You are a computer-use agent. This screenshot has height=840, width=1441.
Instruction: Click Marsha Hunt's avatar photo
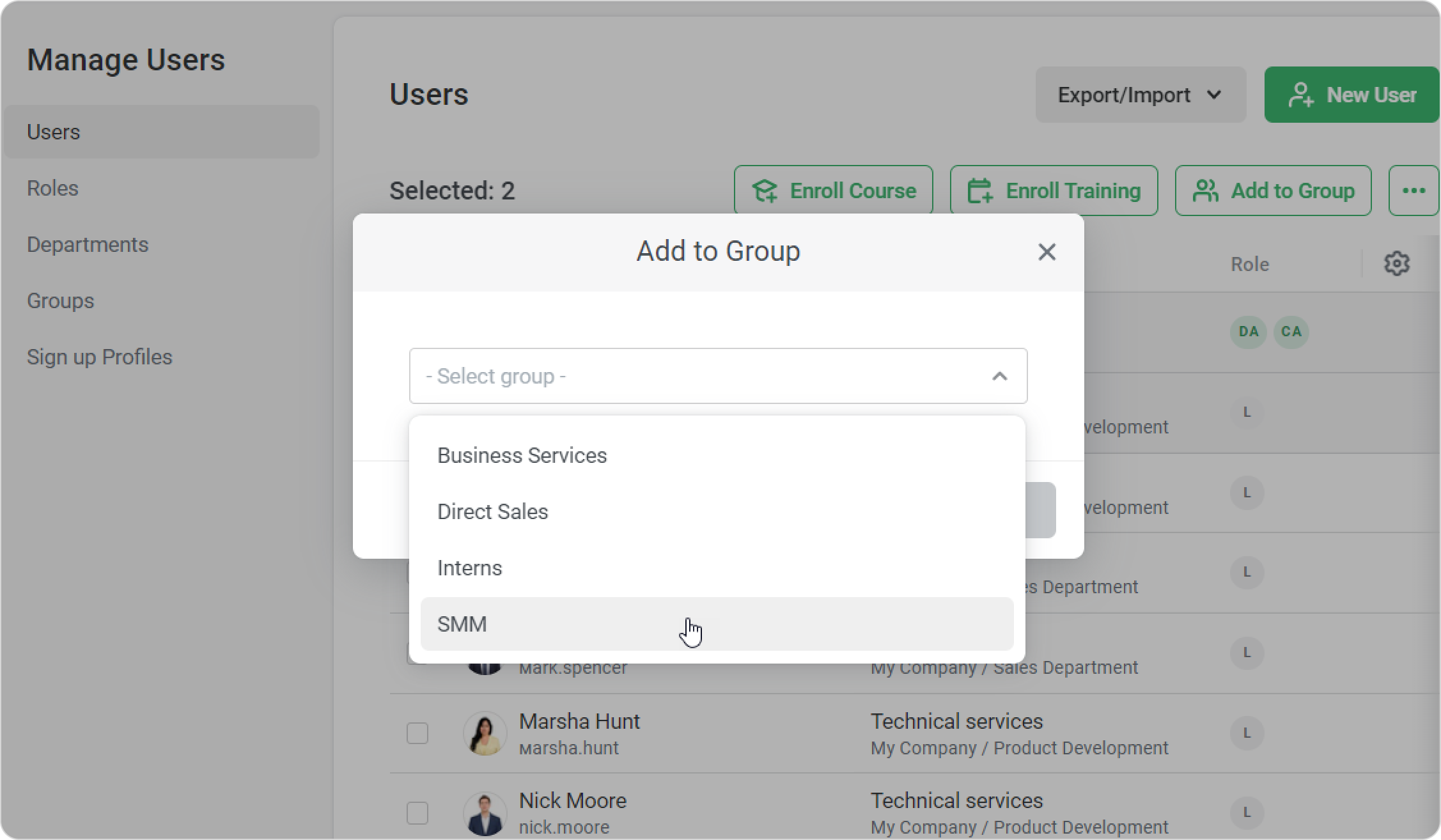click(x=485, y=733)
